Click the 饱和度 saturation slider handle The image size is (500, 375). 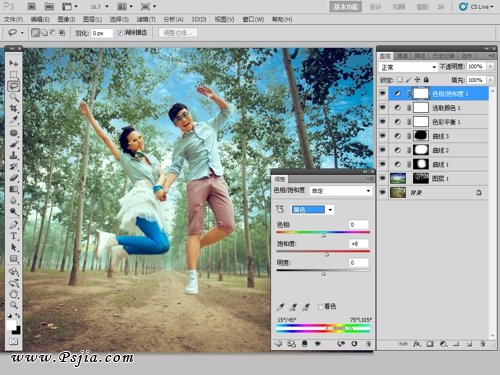327,255
